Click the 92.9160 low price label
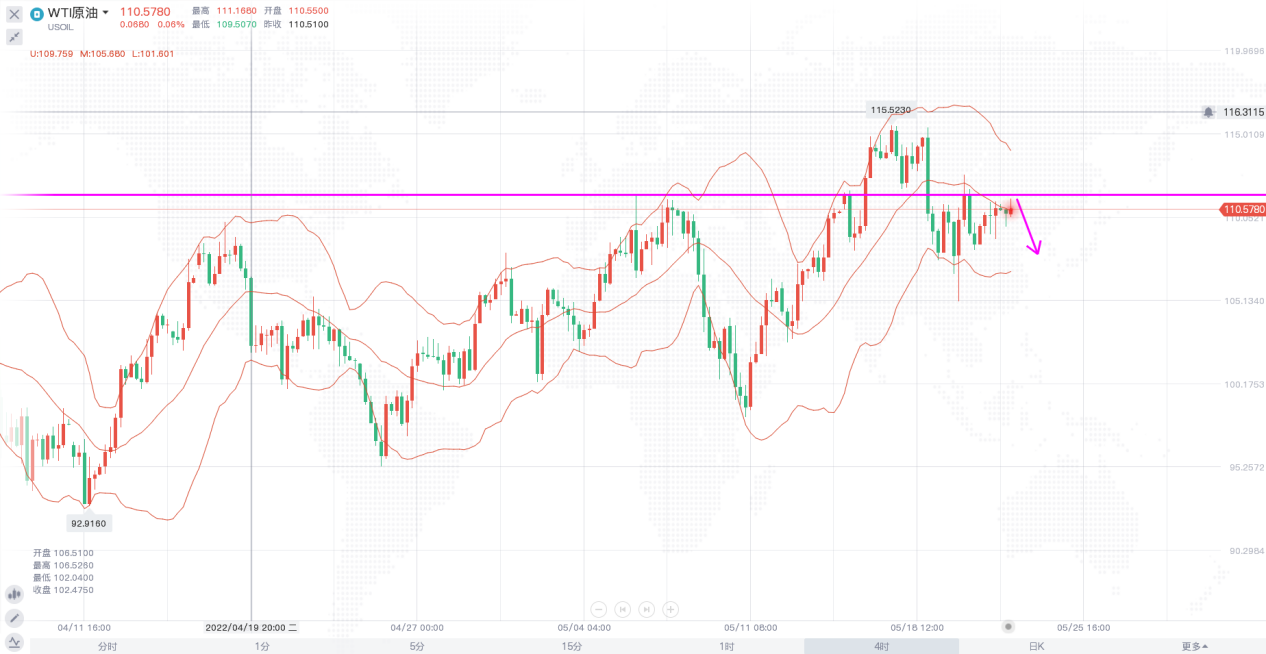 pyautogui.click(x=88, y=522)
